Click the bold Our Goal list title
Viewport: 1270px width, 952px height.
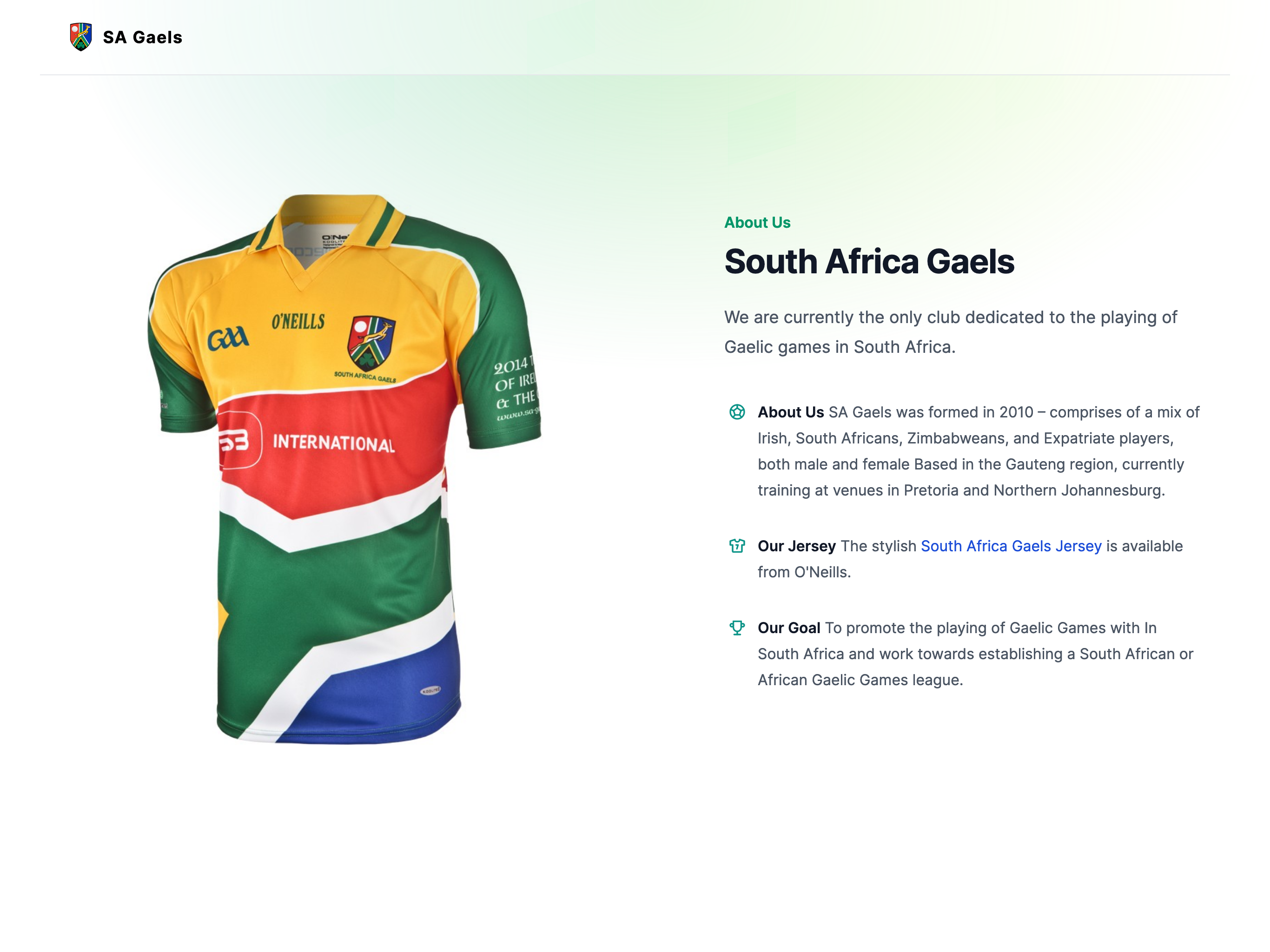click(788, 628)
